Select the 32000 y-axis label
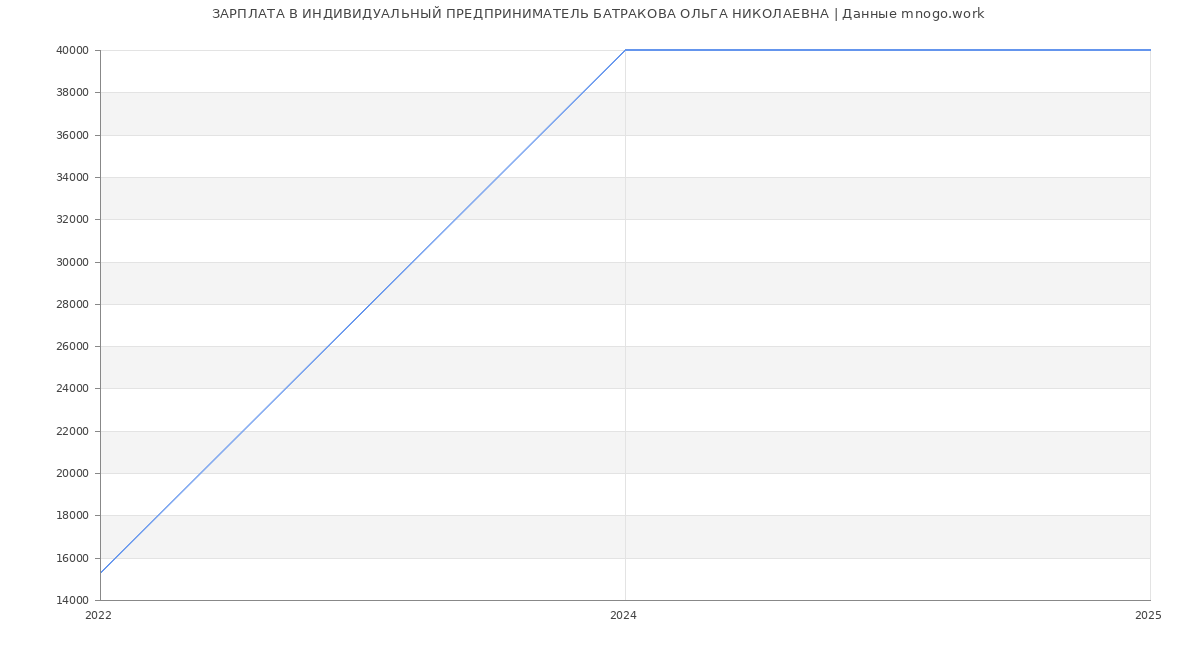The width and height of the screenshot is (1200, 650). click(72, 220)
